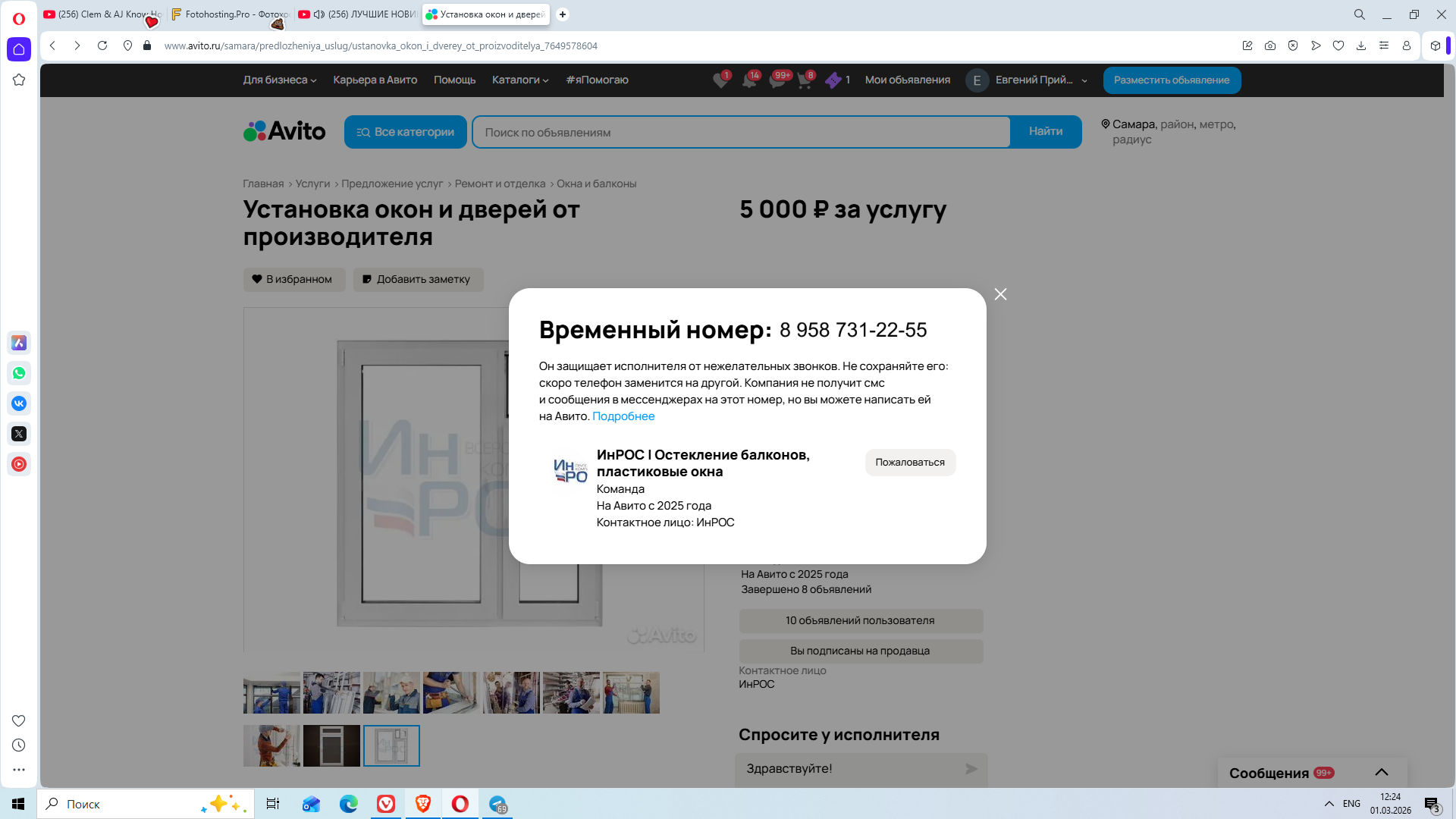
Task: Open the Помощь menu item
Action: point(454,80)
